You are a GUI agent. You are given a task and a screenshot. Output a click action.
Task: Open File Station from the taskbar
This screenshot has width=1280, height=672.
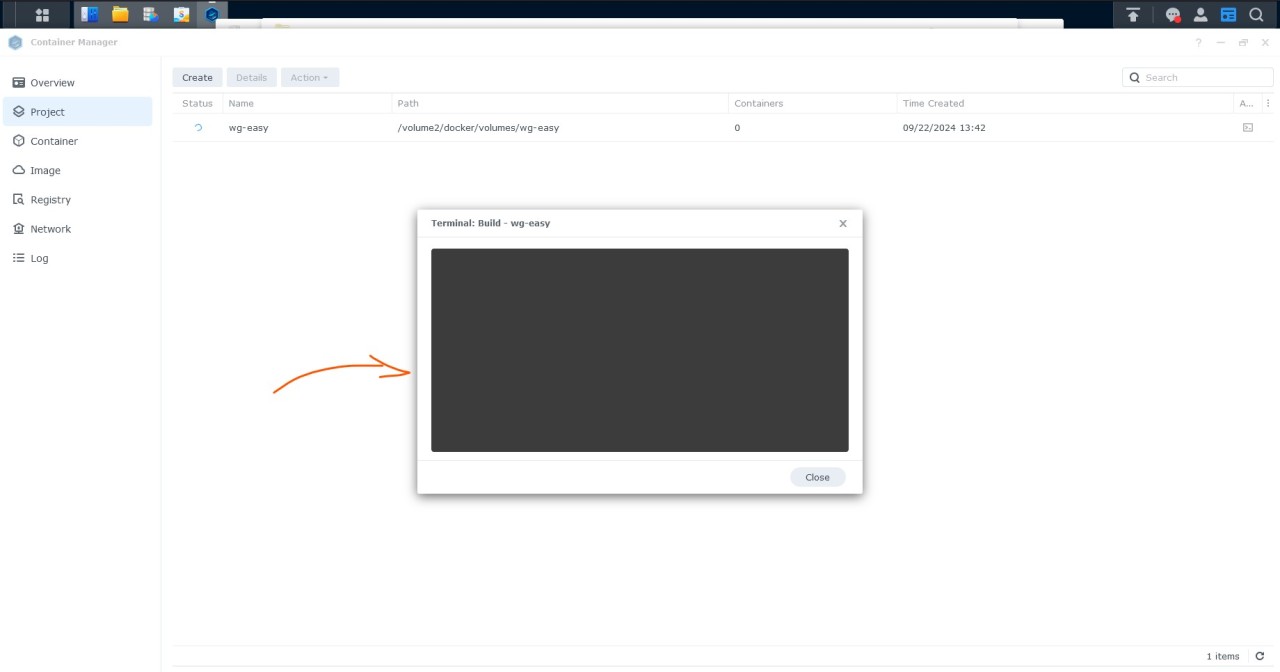tap(119, 14)
